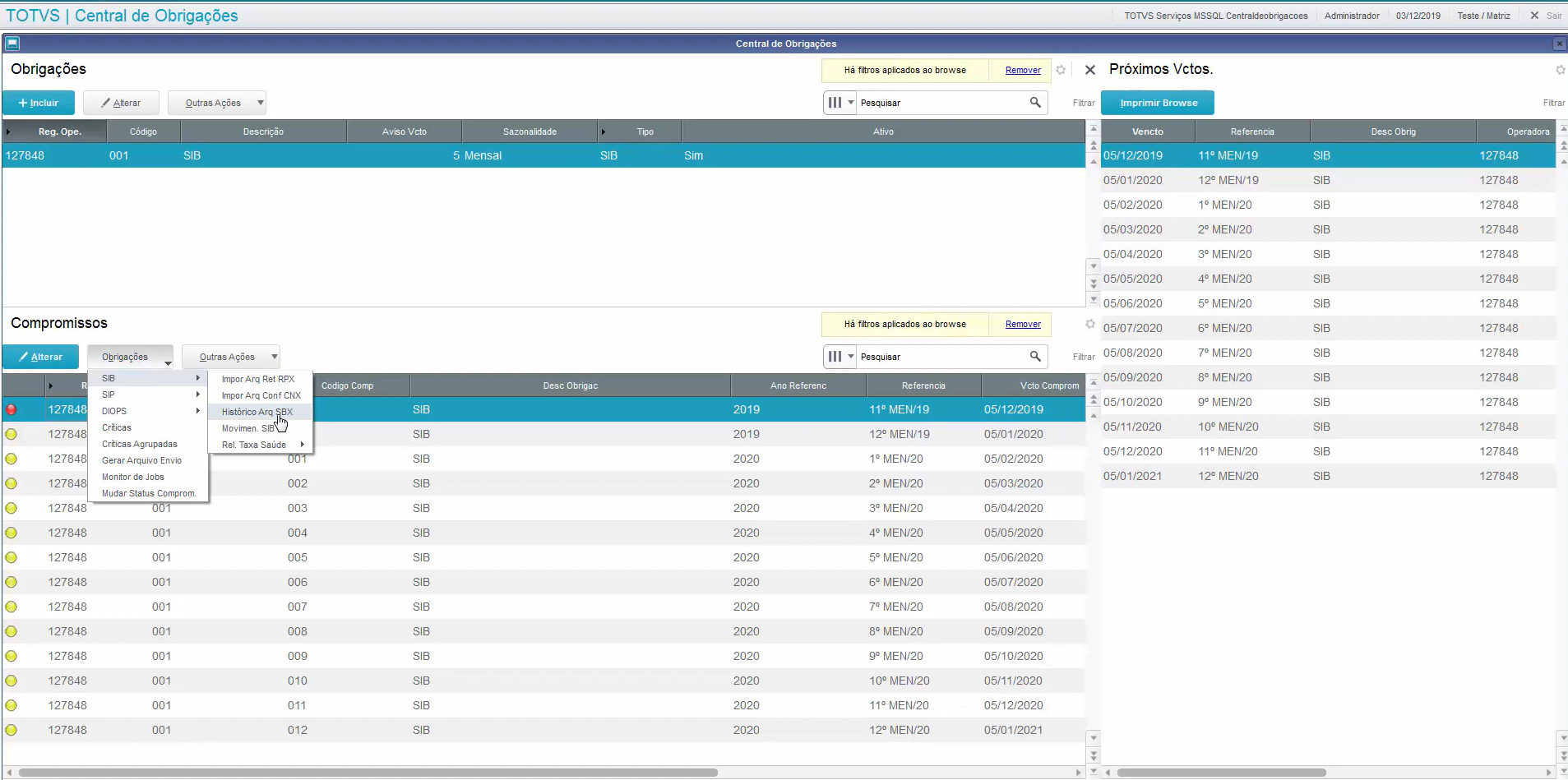Click the 03/12/2019 date in top bar
The width and height of the screenshot is (1568, 780).
[x=1418, y=16]
